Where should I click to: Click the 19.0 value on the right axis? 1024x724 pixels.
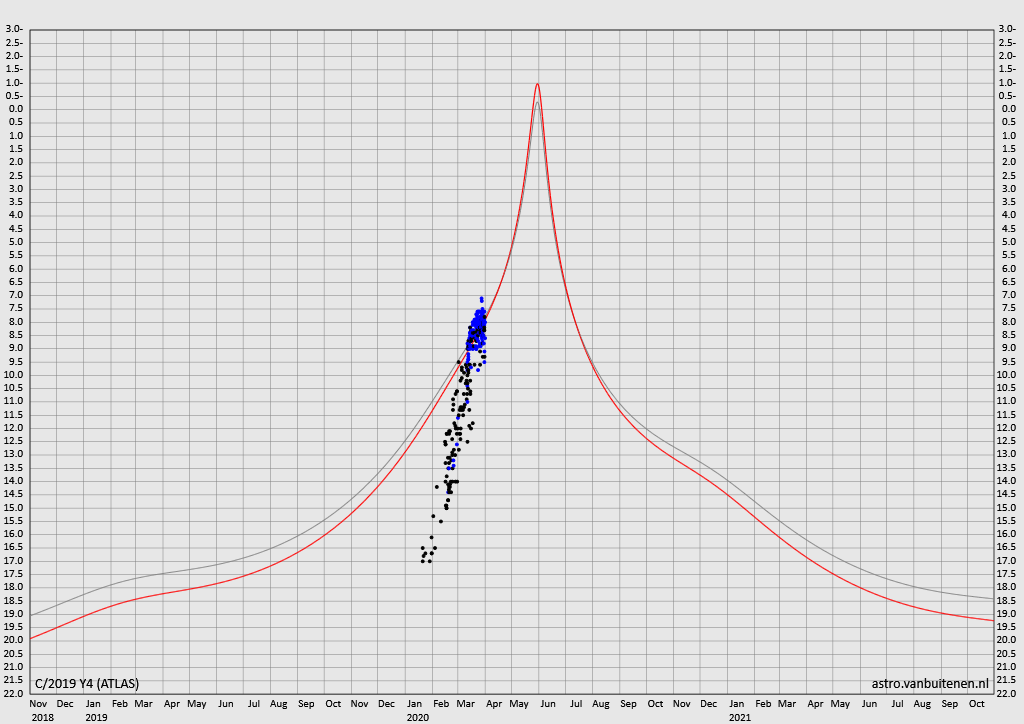tap(1008, 614)
